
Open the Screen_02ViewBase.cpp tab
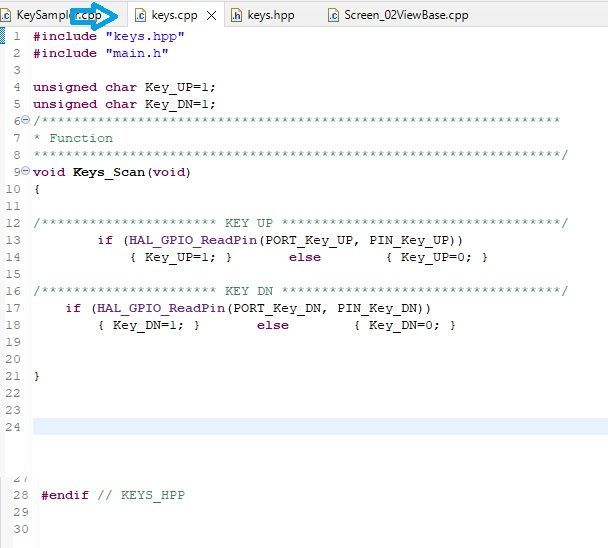coord(406,15)
